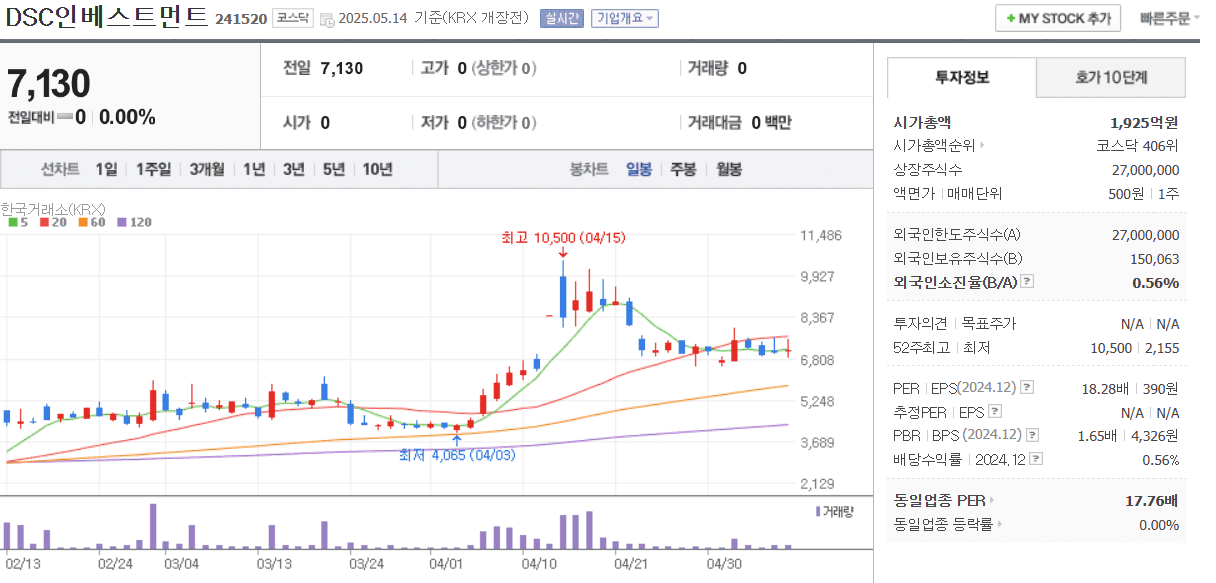1216x583 pixels.
Task: Select the 주봉 weekly candle chart
Action: tap(683, 169)
